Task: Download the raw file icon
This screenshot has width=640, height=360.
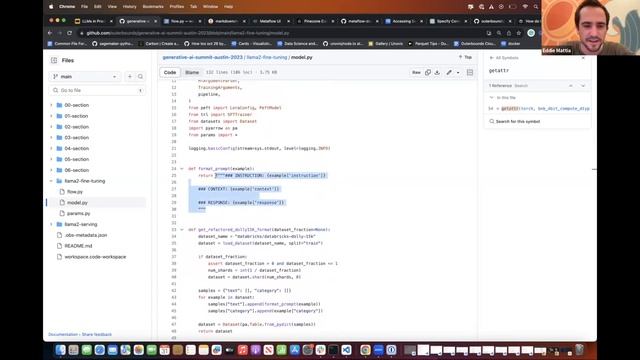Action: point(437,72)
